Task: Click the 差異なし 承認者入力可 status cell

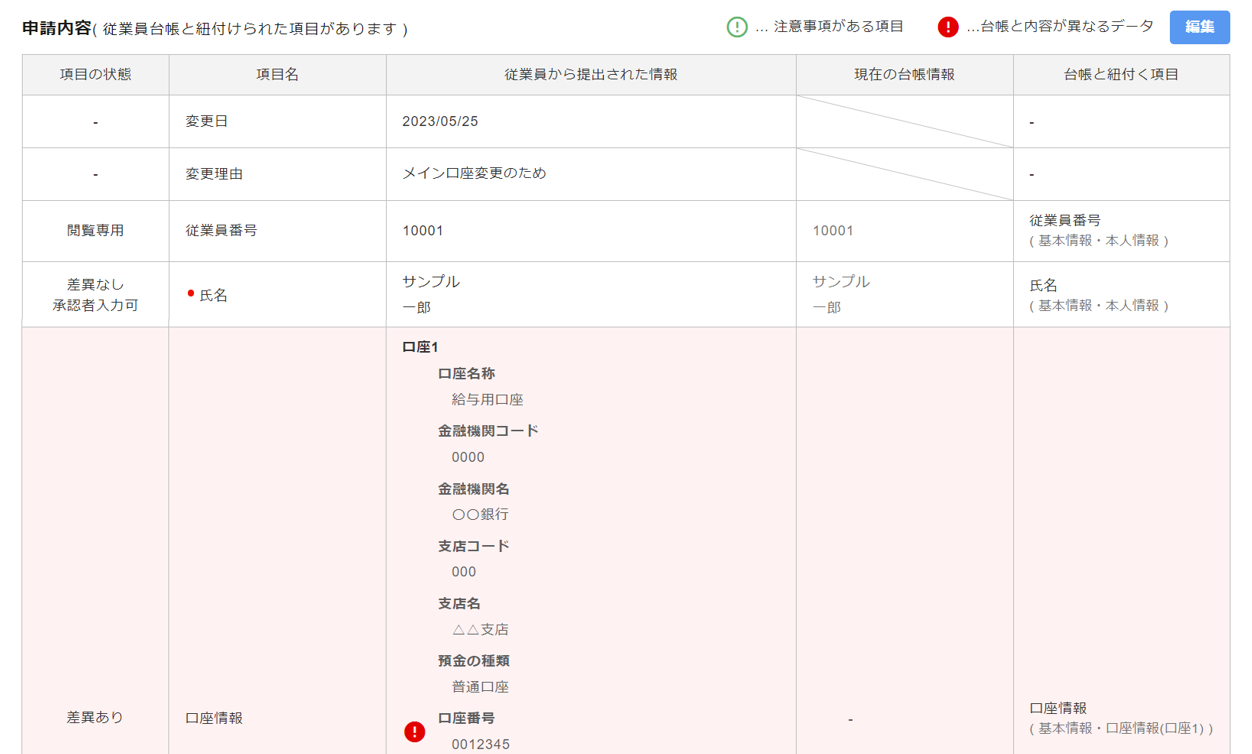Action: [96, 294]
